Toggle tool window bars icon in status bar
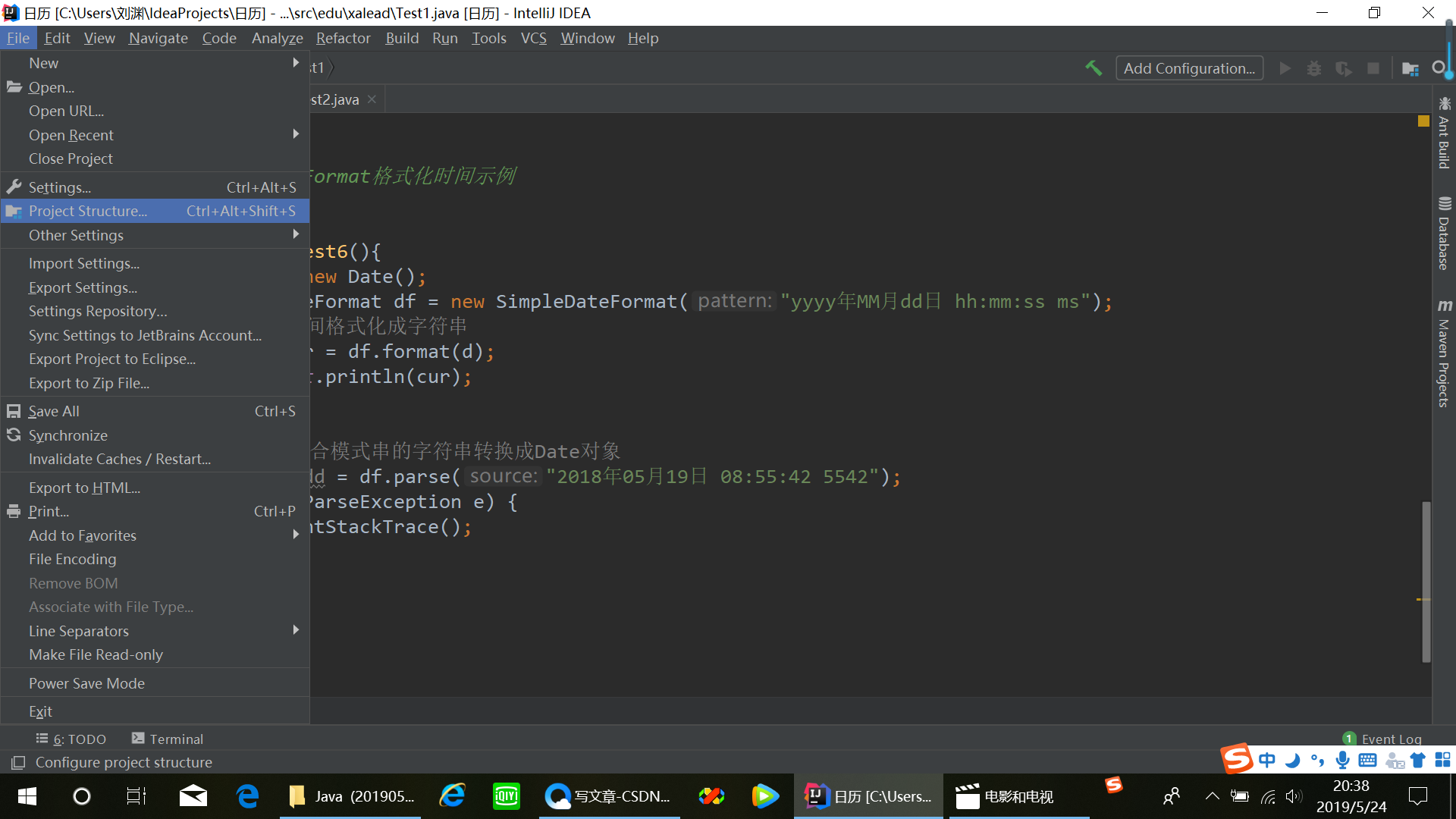Screen dimensions: 1456x819 pos(18,762)
